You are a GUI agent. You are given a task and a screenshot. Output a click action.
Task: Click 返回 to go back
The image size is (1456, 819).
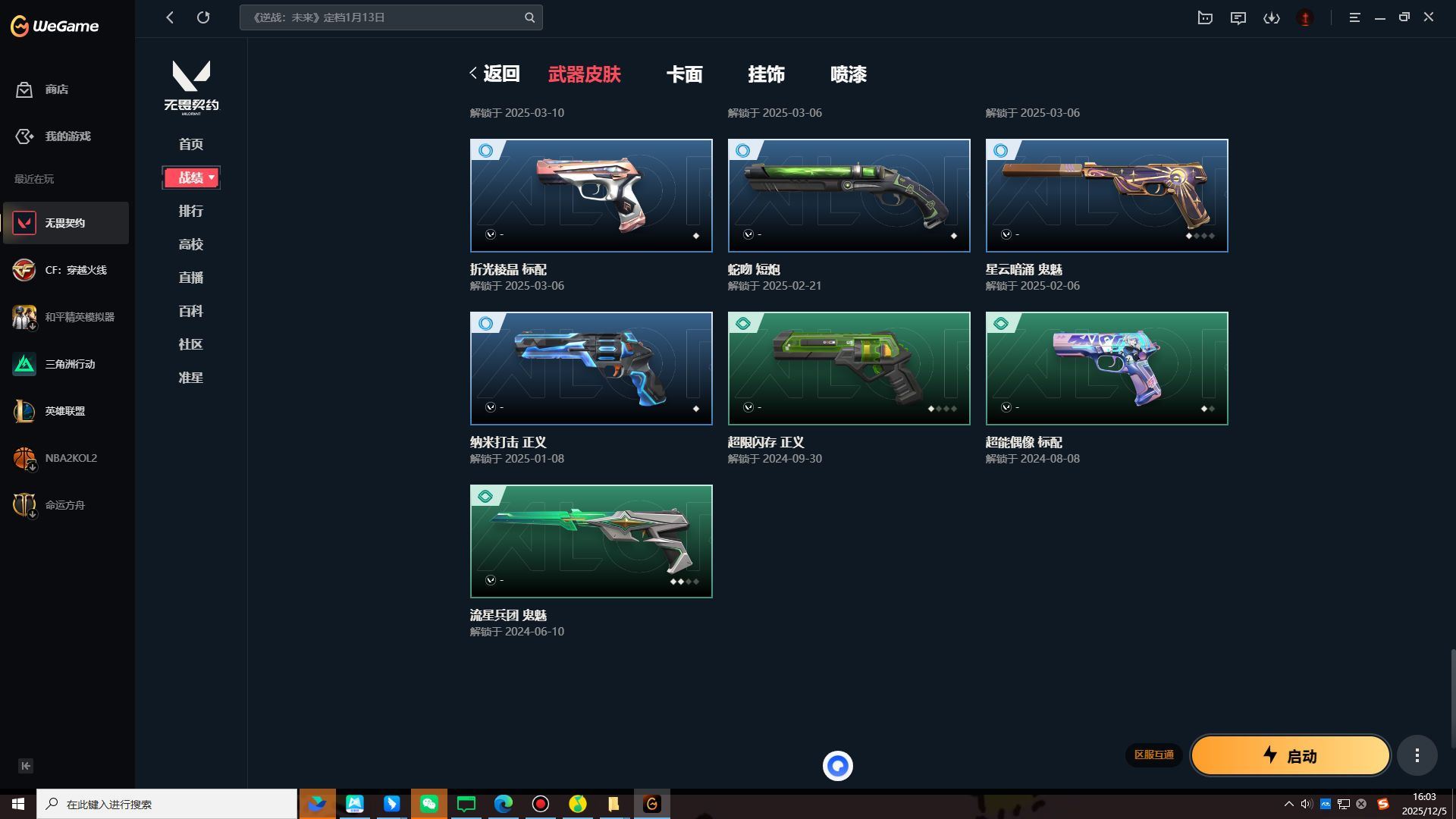(x=500, y=74)
